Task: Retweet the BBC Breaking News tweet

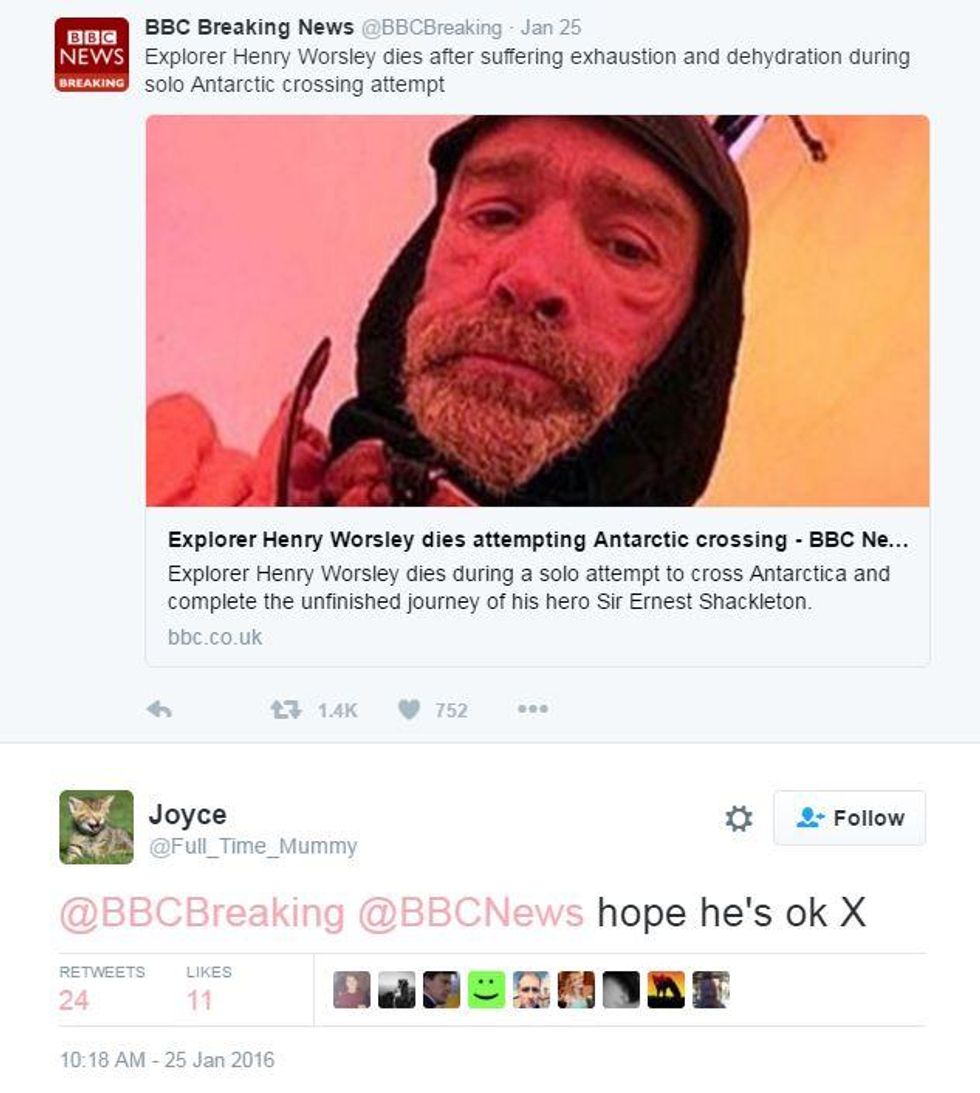Action: [286, 710]
